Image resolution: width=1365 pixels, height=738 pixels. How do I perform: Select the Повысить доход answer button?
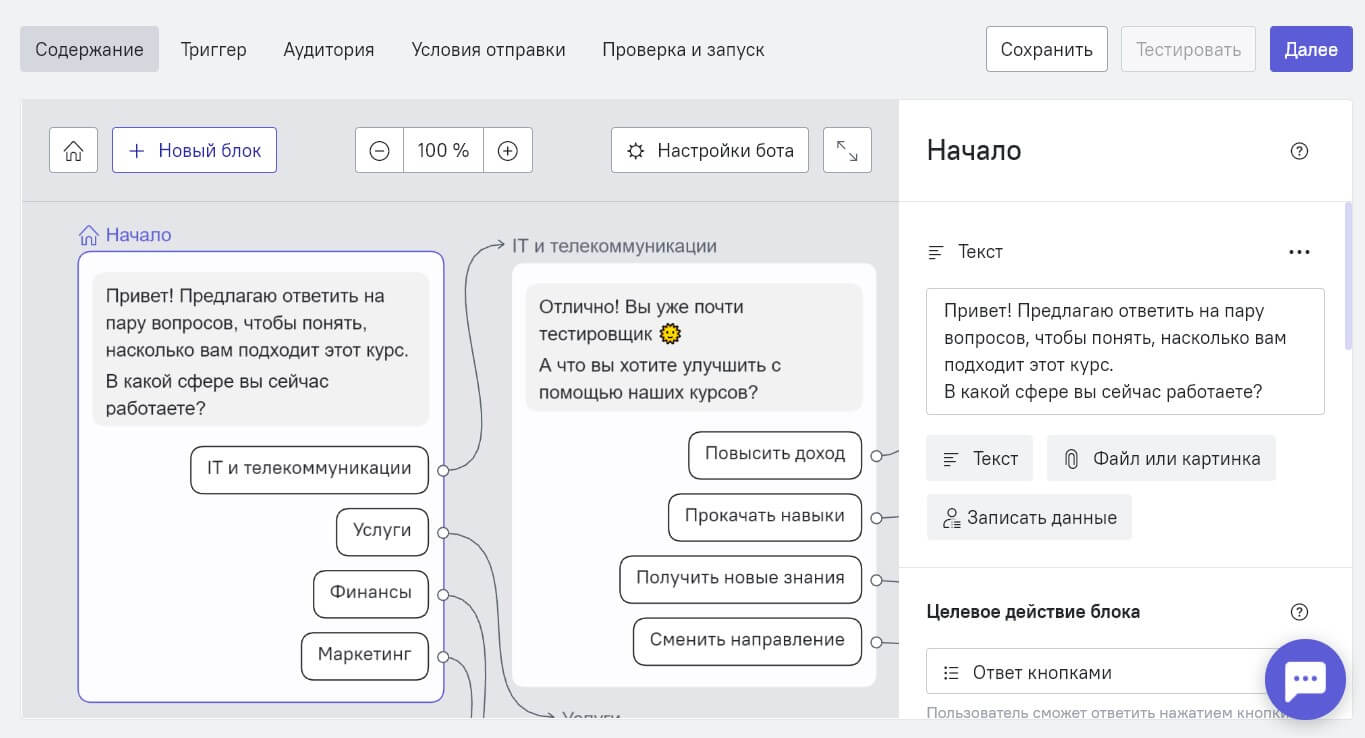tap(775, 455)
